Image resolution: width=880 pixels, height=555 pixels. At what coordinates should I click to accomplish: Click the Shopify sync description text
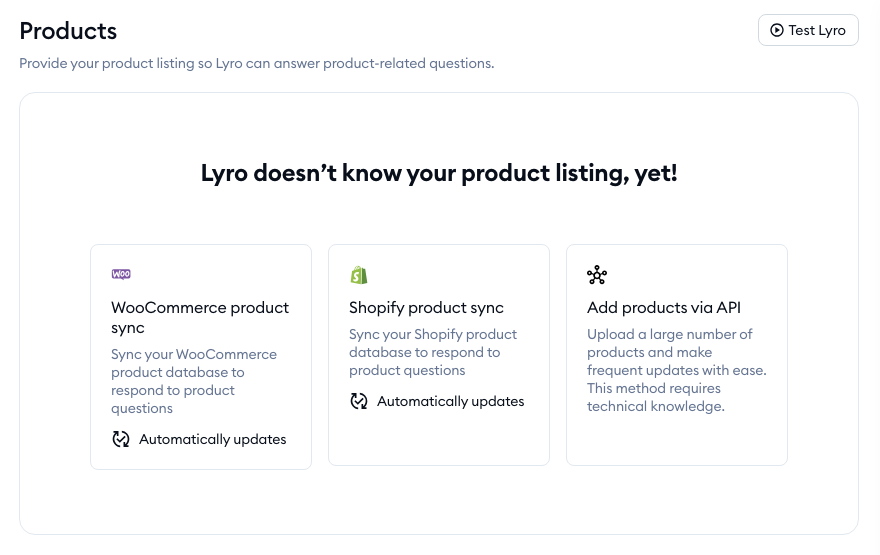tap(433, 352)
